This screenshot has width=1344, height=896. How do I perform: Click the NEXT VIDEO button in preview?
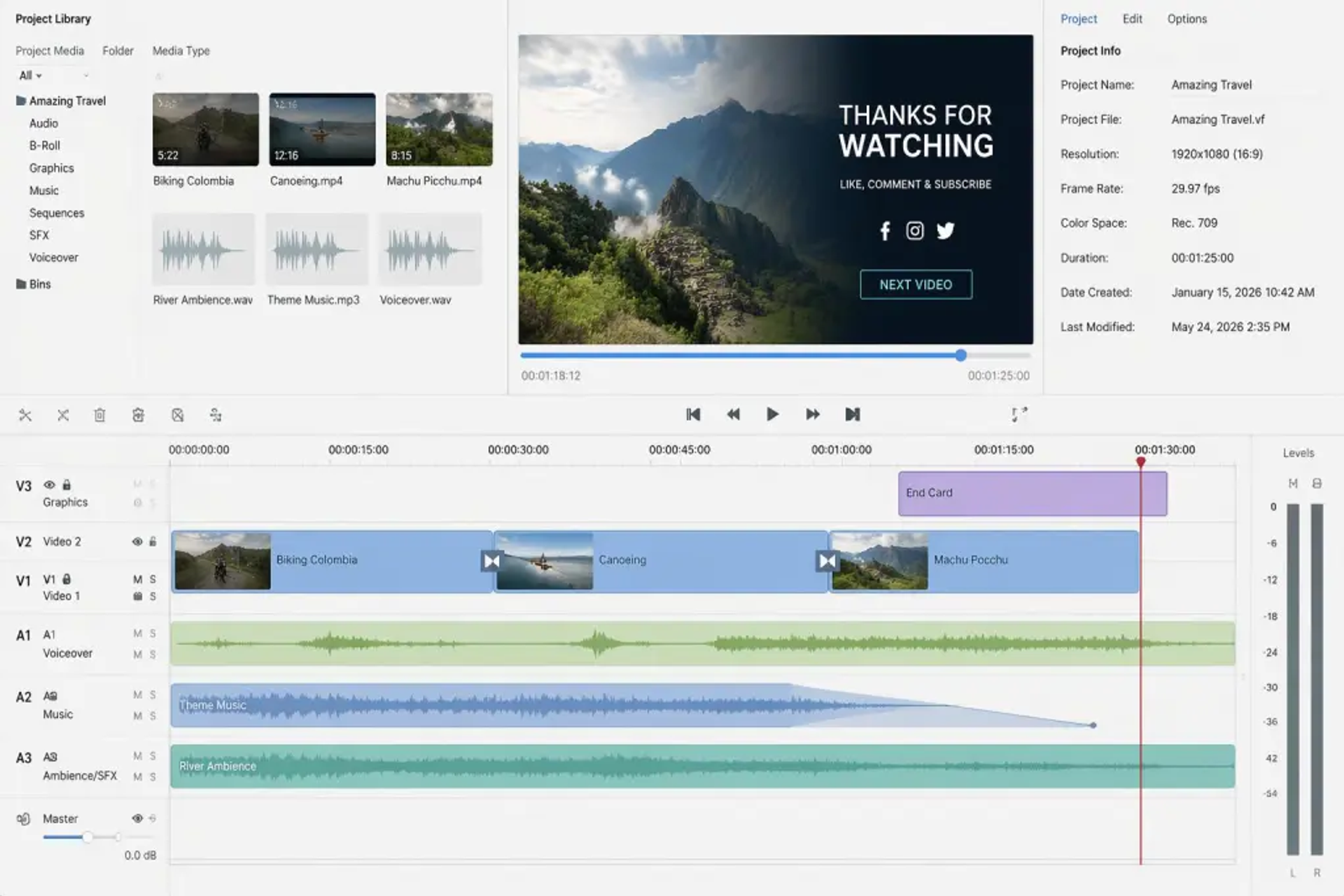tap(916, 285)
